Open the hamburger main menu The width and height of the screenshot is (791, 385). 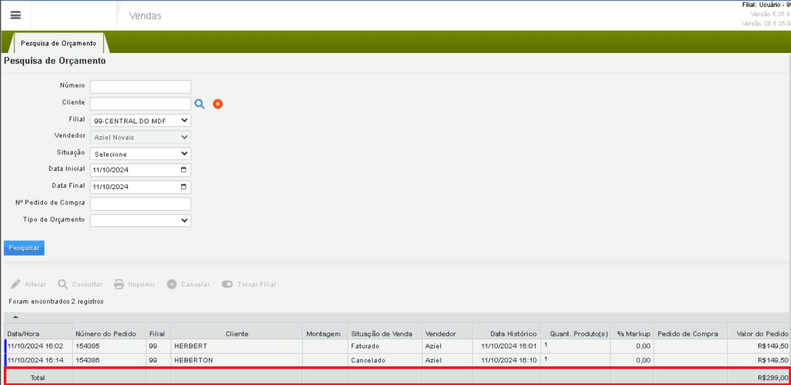coord(16,15)
